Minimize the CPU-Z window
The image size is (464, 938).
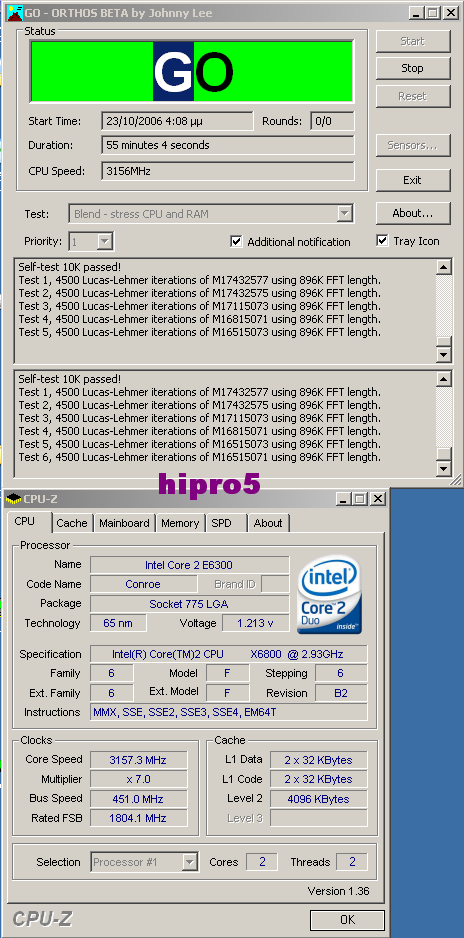click(x=343, y=498)
